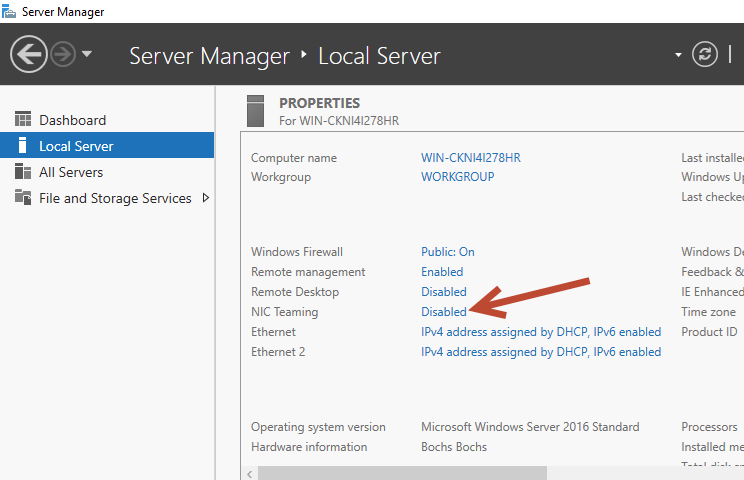This screenshot has width=744, height=480.
Task: Click the 'Product ID' label
Action: [x=709, y=332]
